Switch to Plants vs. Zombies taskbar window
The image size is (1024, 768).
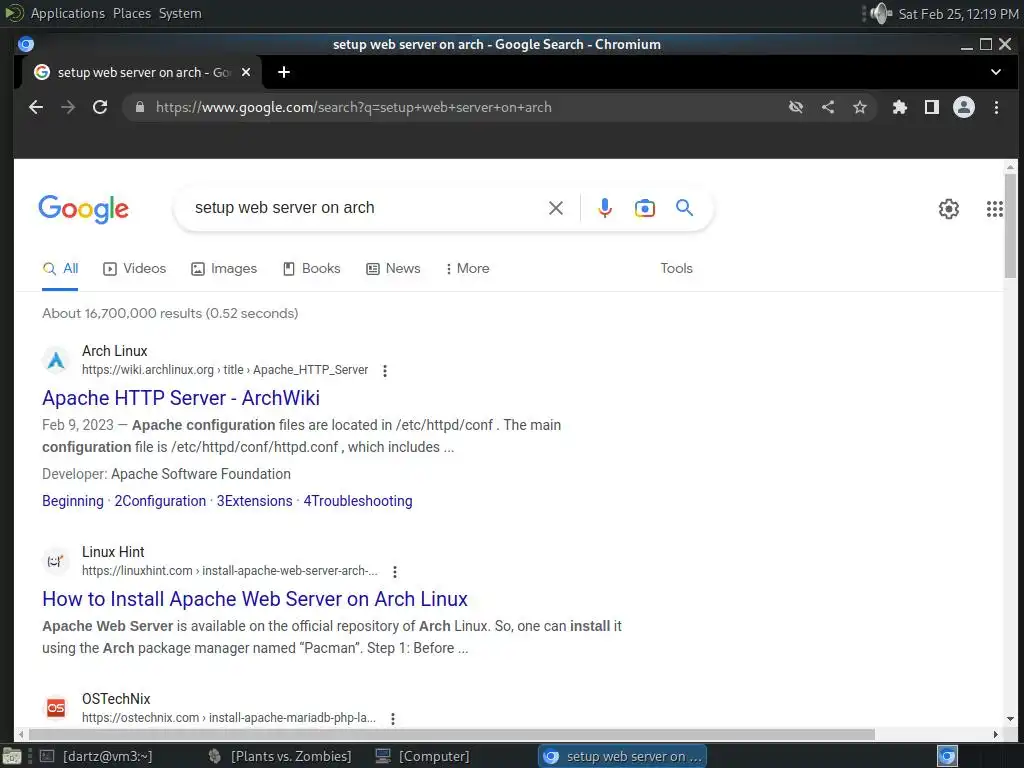280,756
